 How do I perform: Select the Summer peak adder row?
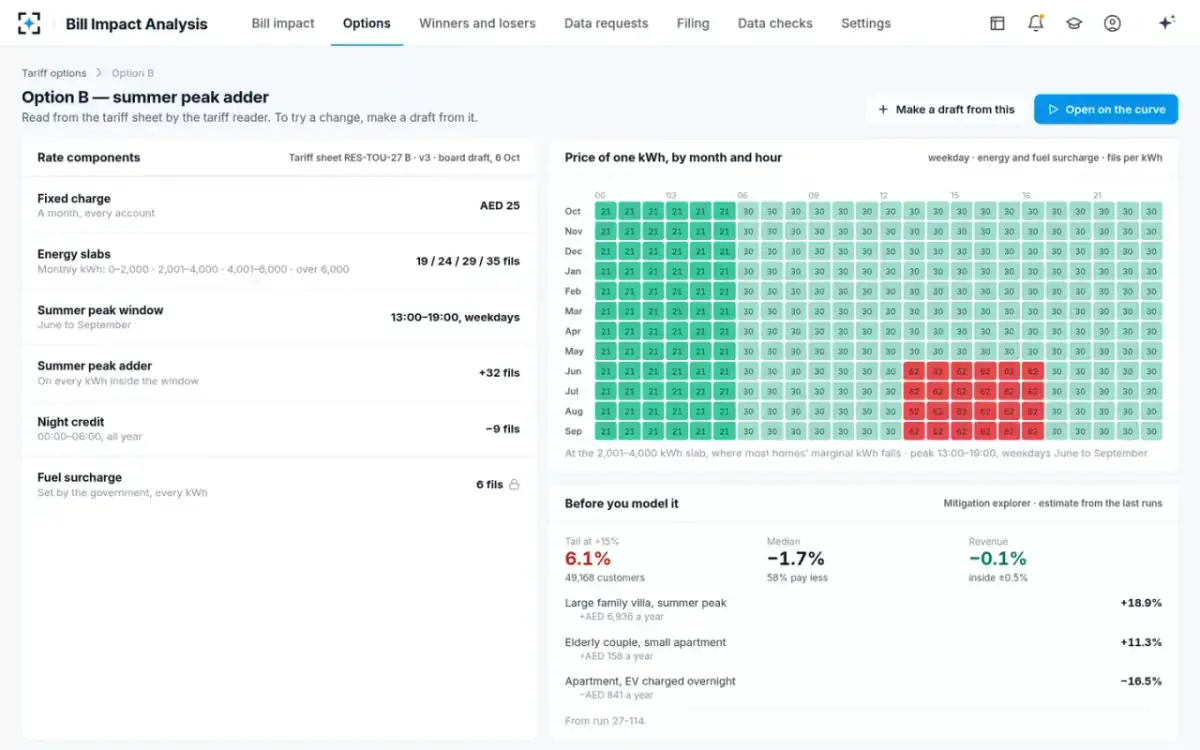279,373
